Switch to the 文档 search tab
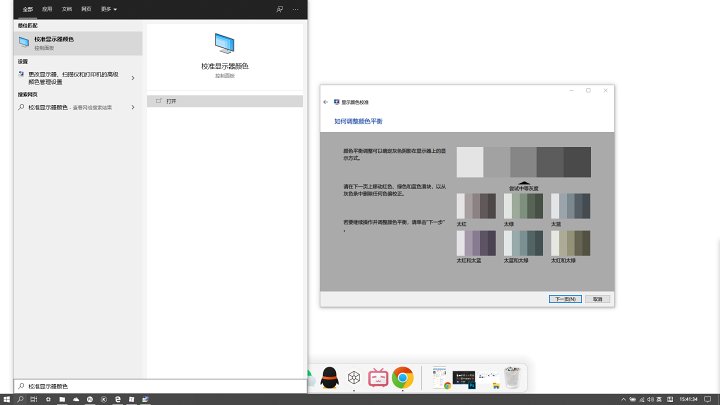 [67, 8]
